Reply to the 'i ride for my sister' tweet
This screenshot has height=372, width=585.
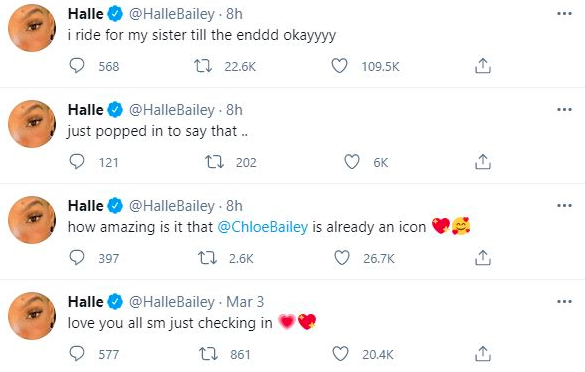pos(77,66)
